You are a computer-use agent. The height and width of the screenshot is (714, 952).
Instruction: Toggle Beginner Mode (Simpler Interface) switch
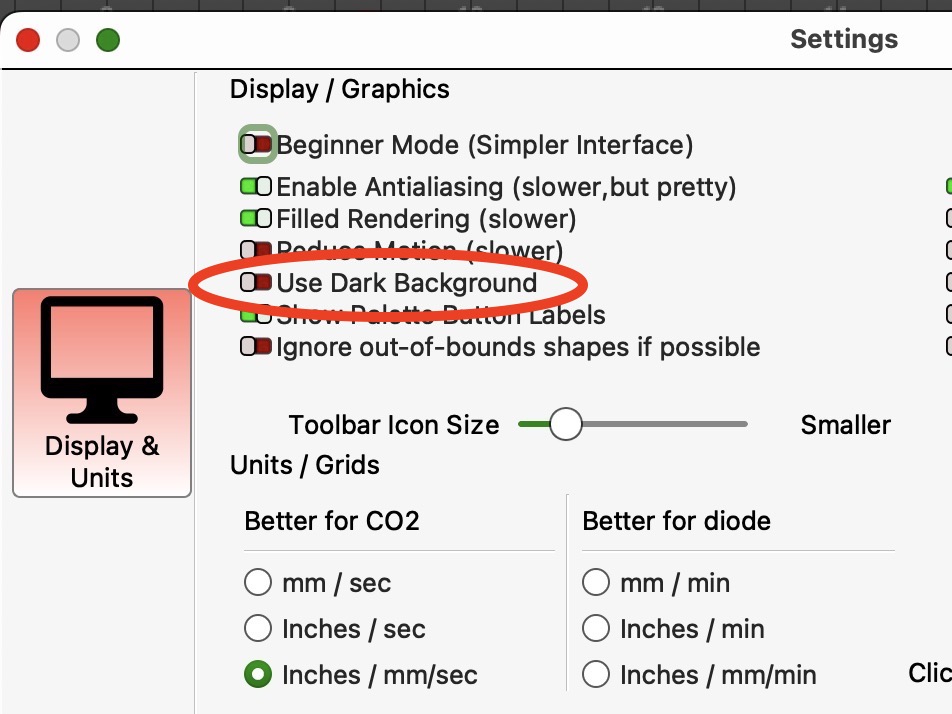tap(256, 144)
